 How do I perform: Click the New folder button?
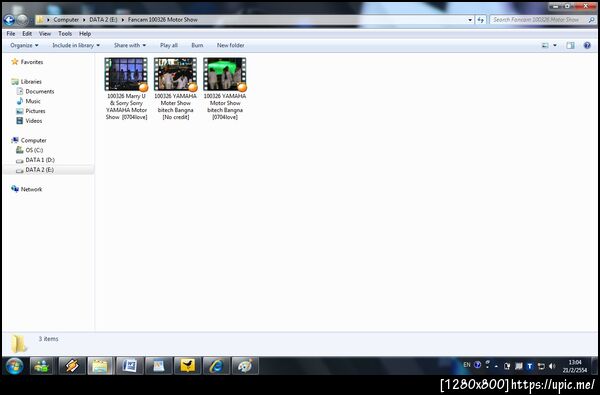[x=230, y=45]
